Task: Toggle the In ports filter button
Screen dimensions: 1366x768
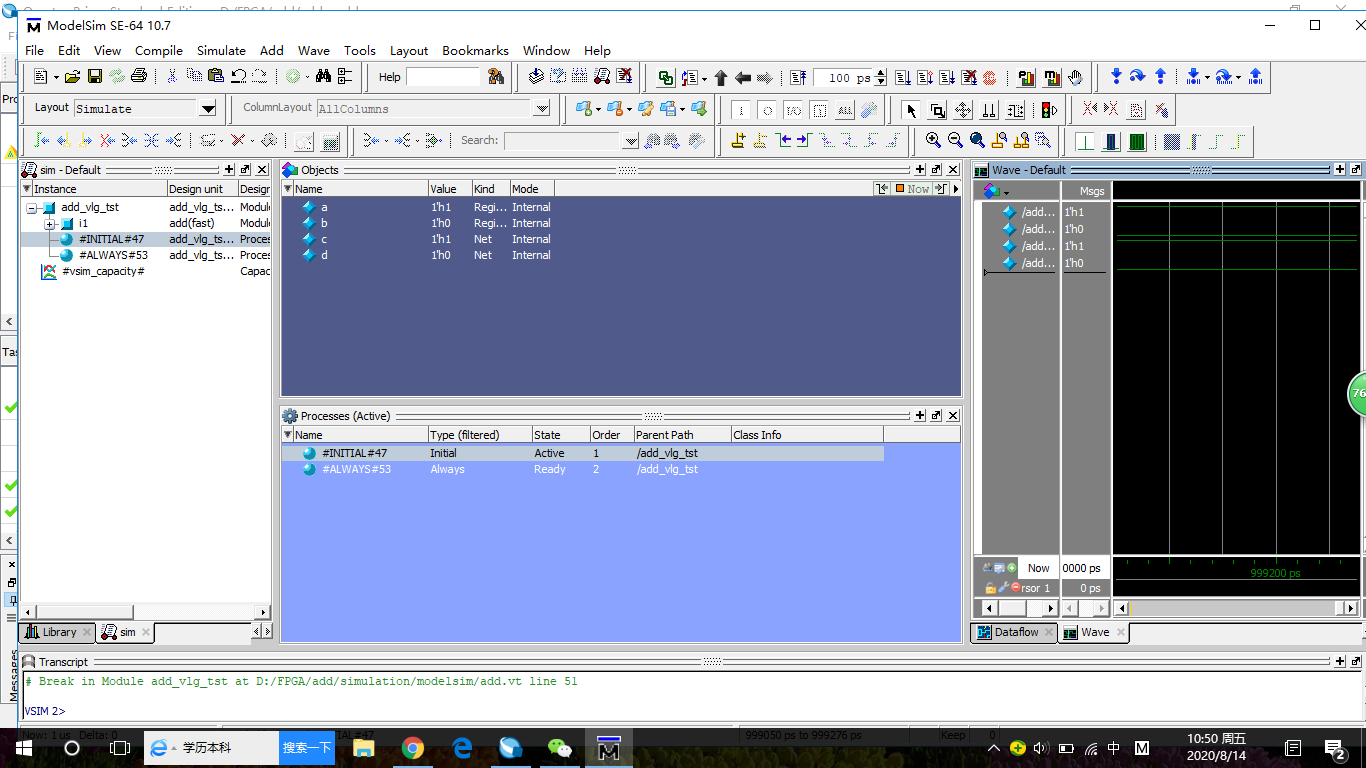Action: pos(741,109)
